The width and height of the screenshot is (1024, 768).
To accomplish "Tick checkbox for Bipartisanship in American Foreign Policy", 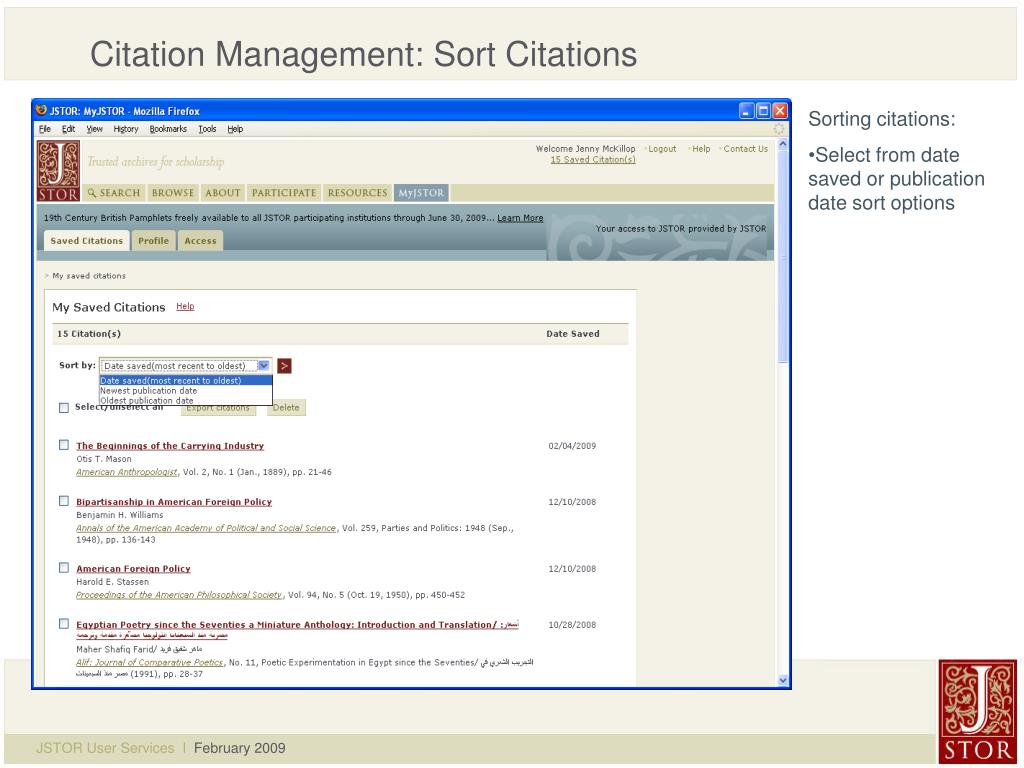I will point(64,502).
